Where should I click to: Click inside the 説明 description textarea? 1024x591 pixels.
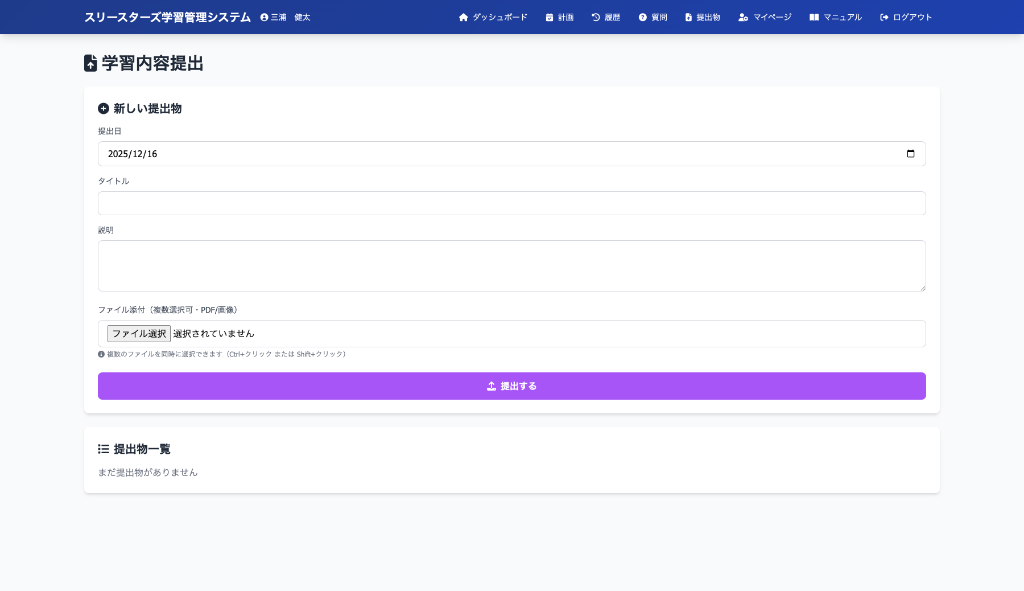[x=511, y=266]
